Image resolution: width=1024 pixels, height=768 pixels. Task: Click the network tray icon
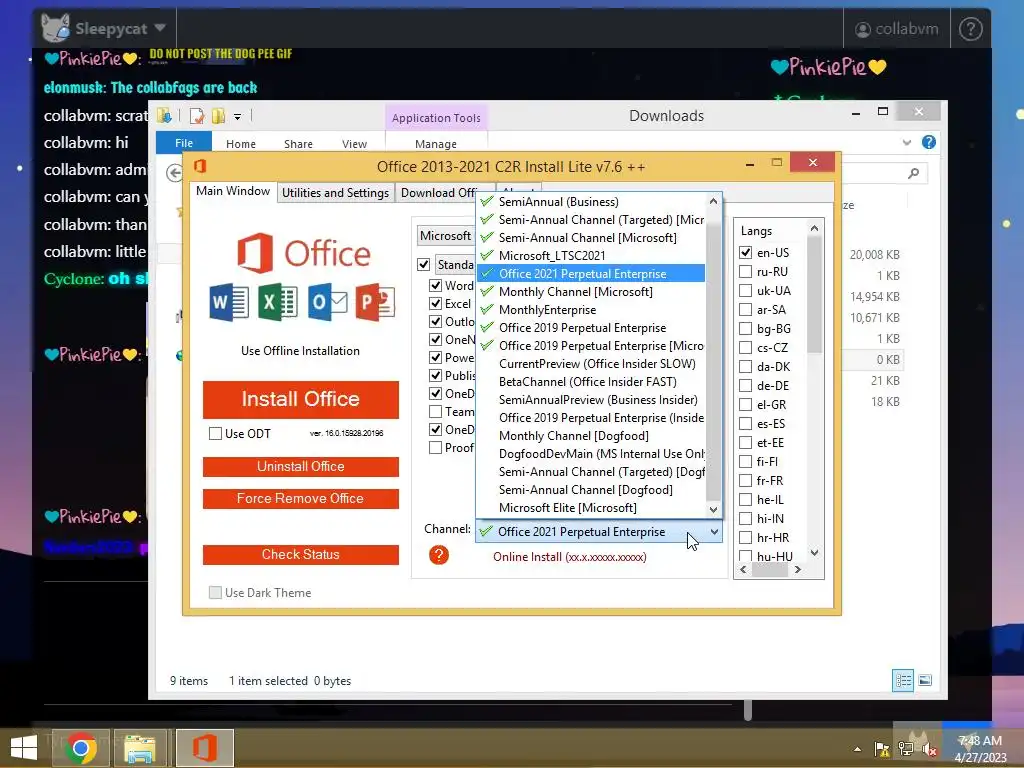(x=906, y=750)
